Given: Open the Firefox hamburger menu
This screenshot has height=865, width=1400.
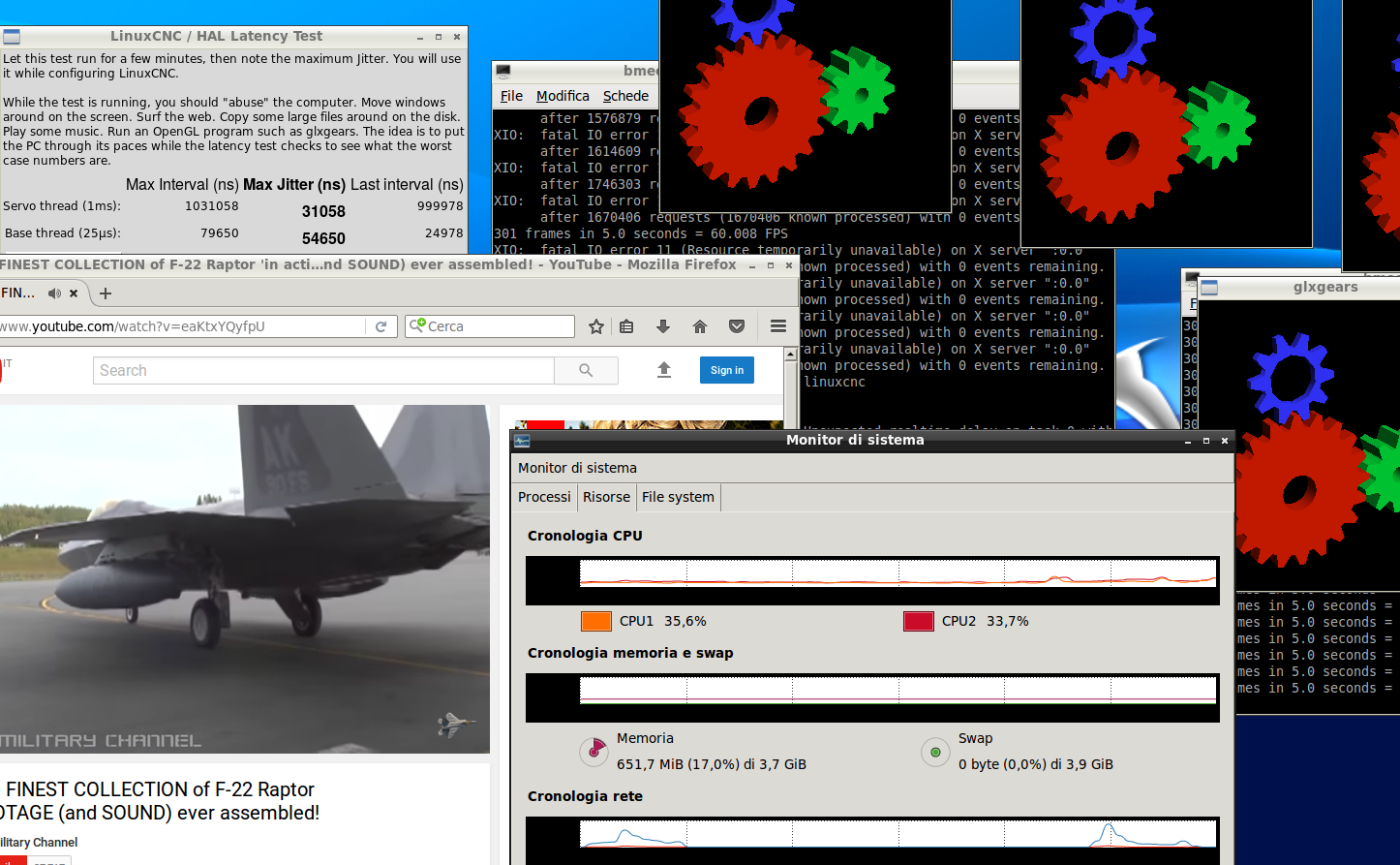Looking at the screenshot, I should point(778,326).
